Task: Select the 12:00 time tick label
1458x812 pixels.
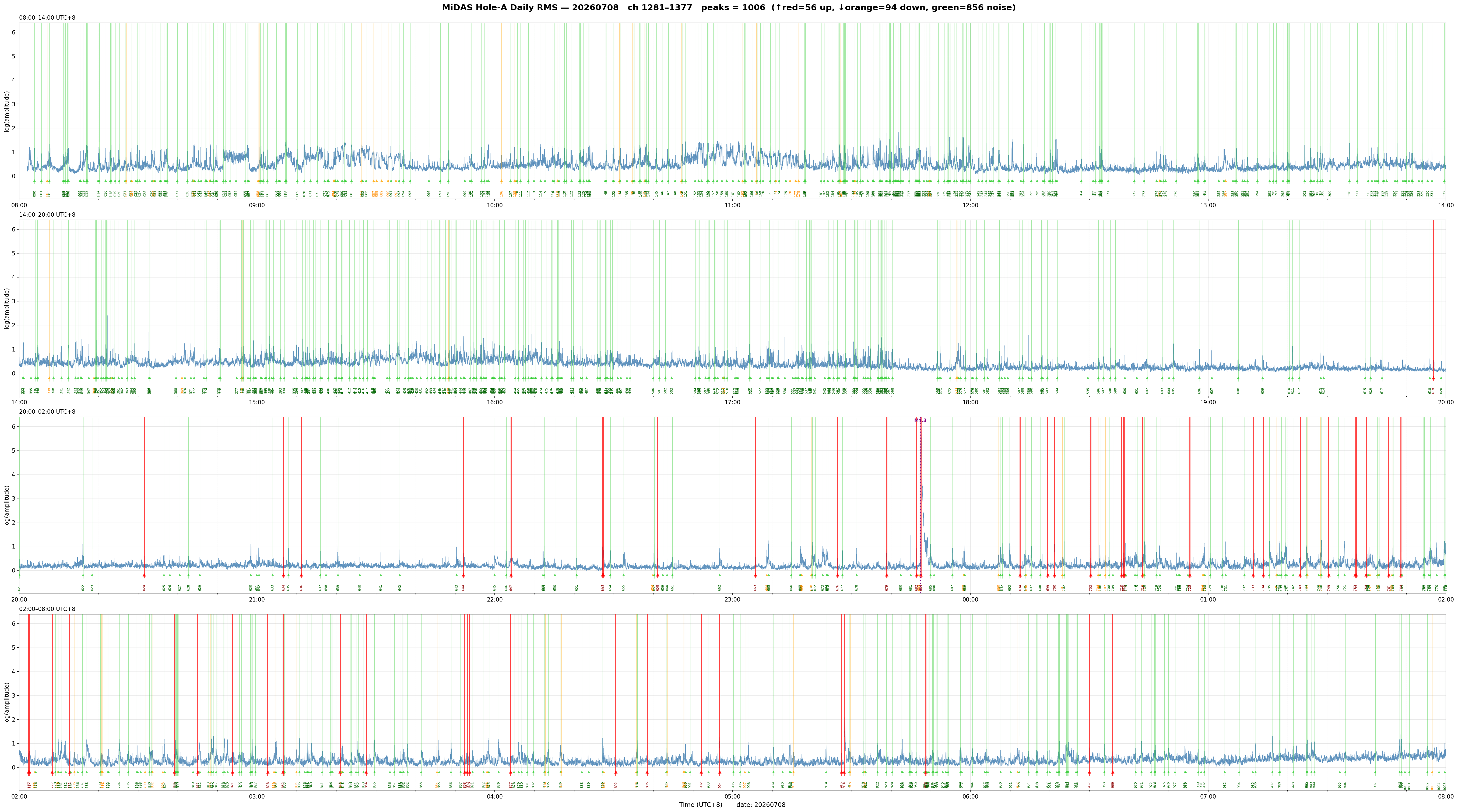Action: pos(970,205)
